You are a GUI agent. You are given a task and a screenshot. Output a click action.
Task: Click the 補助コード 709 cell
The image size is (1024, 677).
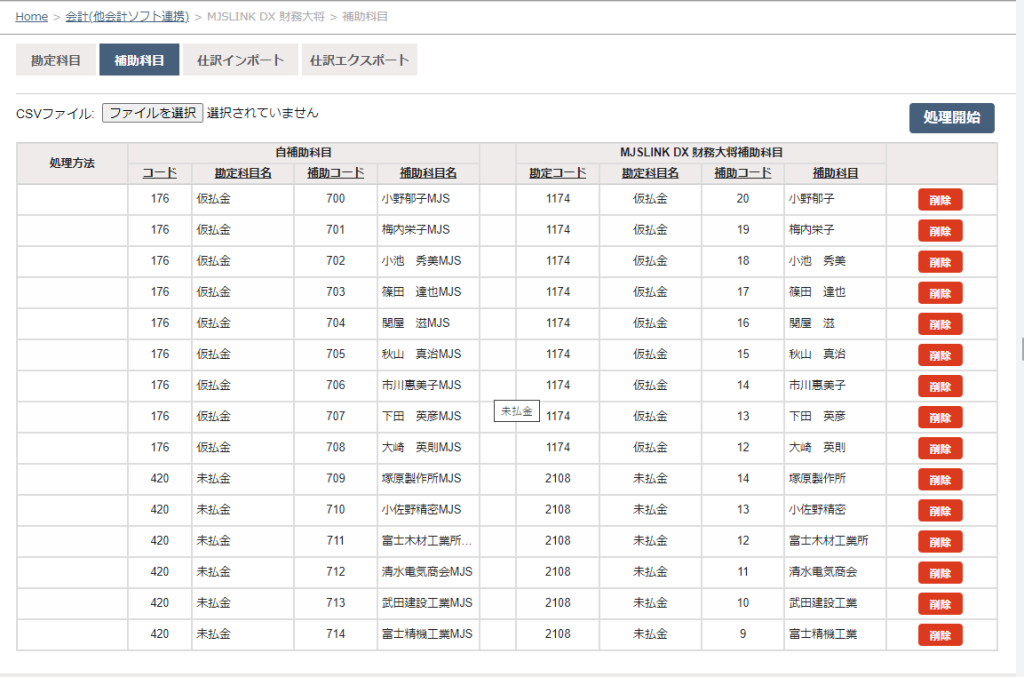point(336,479)
